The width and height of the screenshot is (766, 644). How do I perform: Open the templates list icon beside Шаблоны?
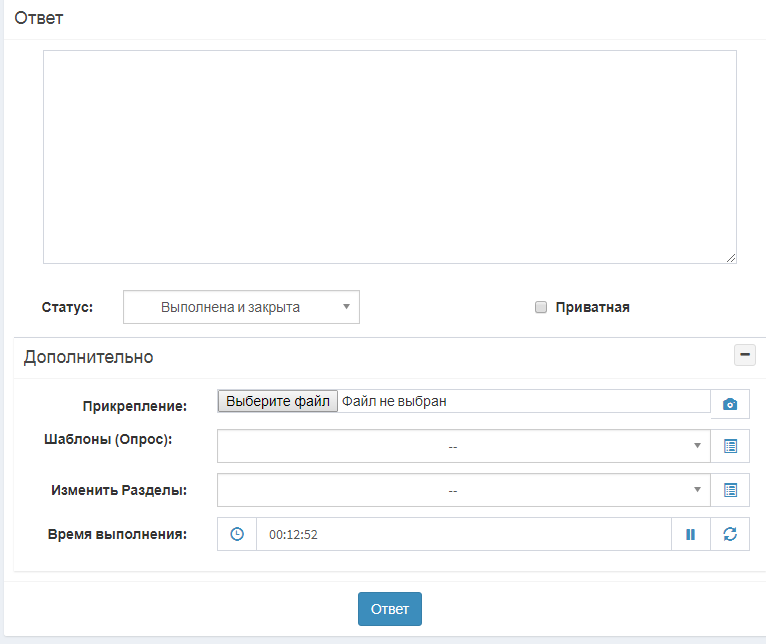730,446
